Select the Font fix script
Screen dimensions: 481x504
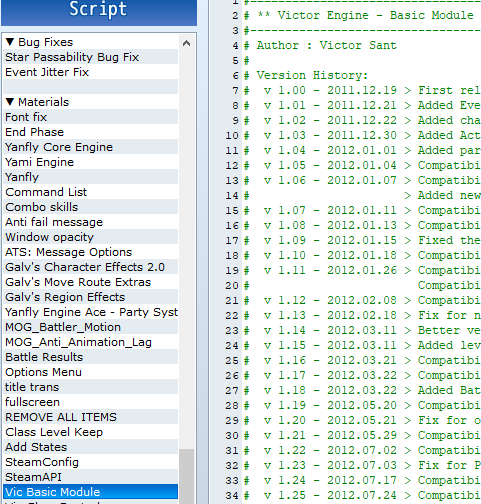(x=90, y=117)
